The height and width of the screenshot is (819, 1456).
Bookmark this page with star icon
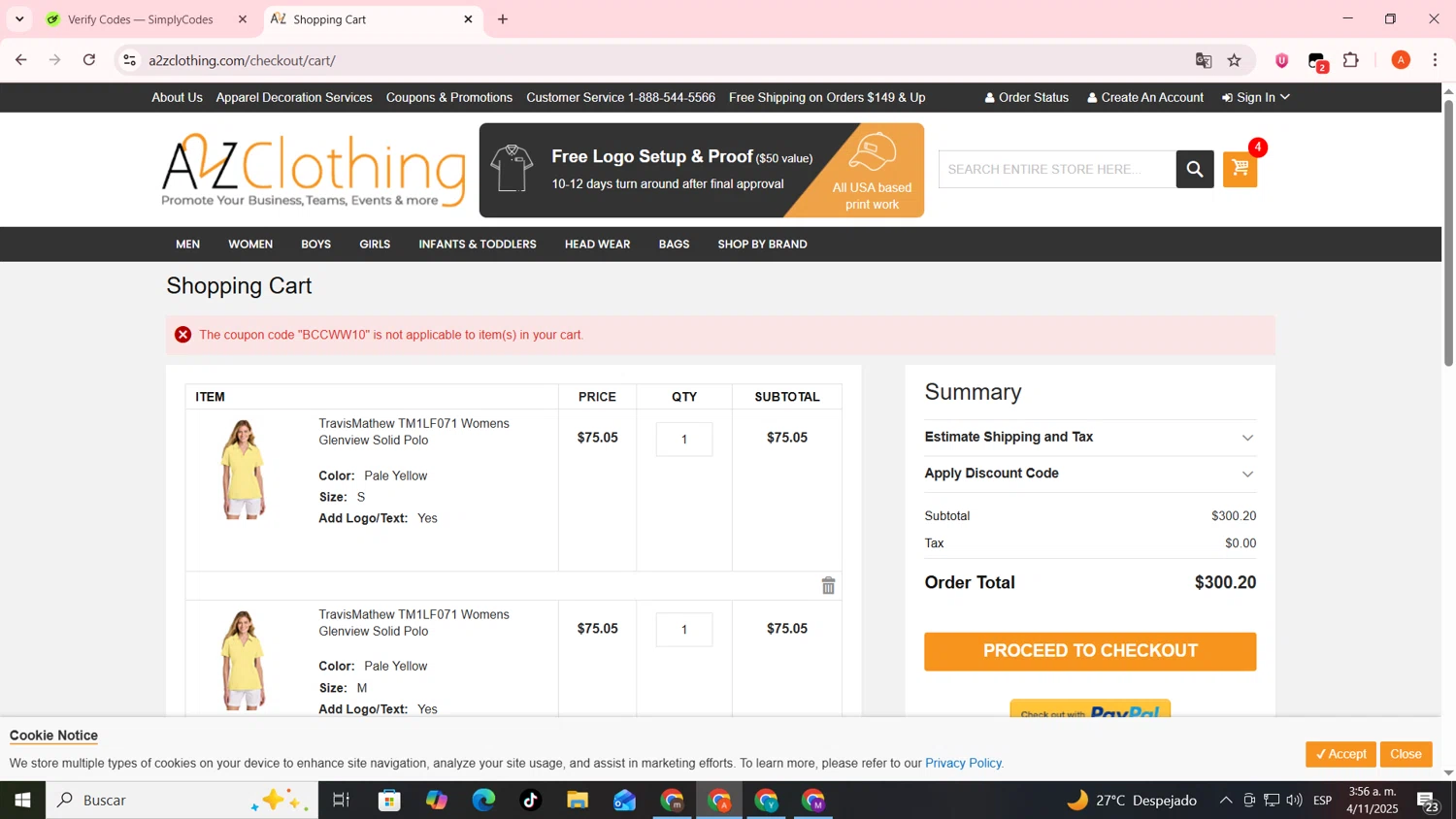click(1234, 60)
